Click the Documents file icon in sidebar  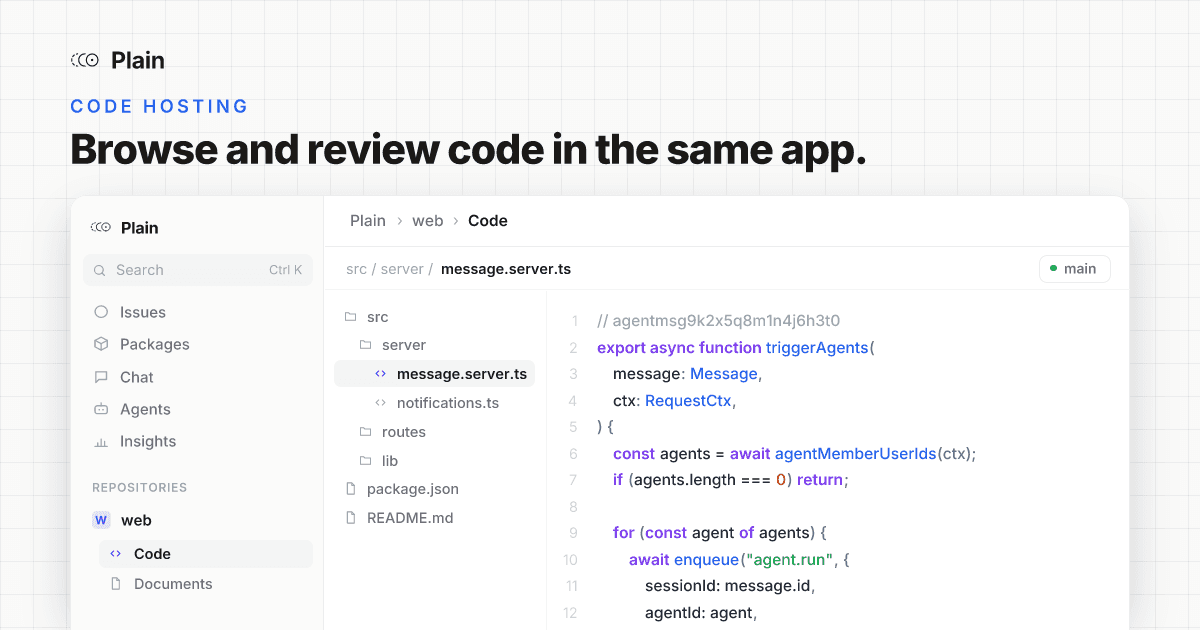click(116, 584)
